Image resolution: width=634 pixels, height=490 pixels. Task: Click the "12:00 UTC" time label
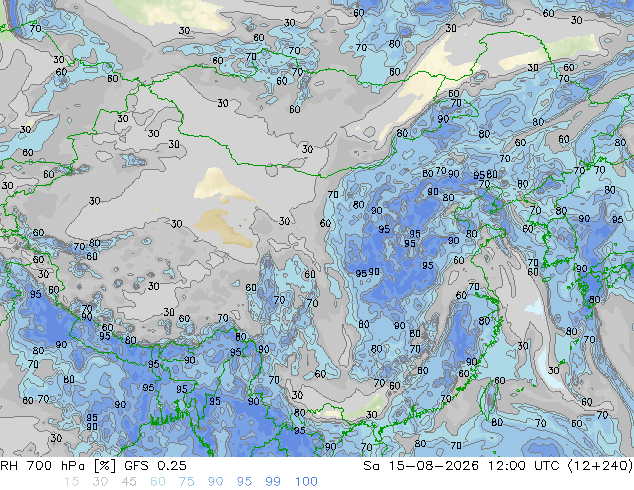point(523,466)
